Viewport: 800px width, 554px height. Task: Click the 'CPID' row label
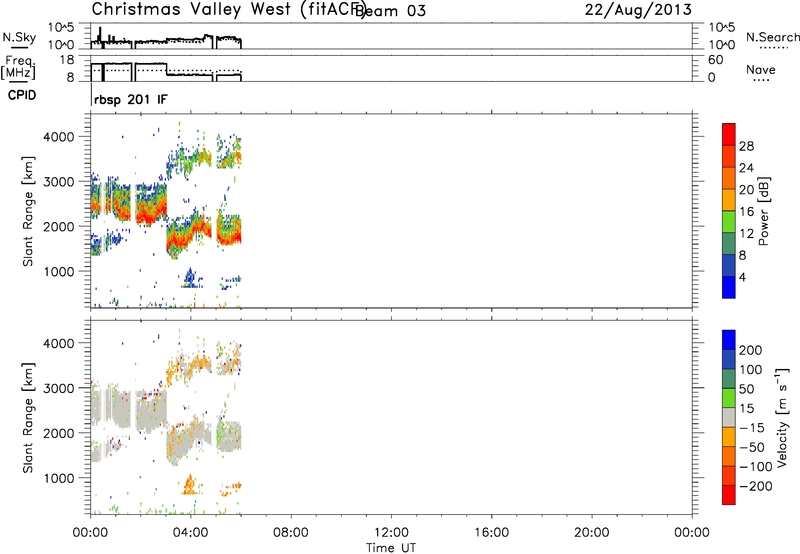pyautogui.click(x=22, y=95)
